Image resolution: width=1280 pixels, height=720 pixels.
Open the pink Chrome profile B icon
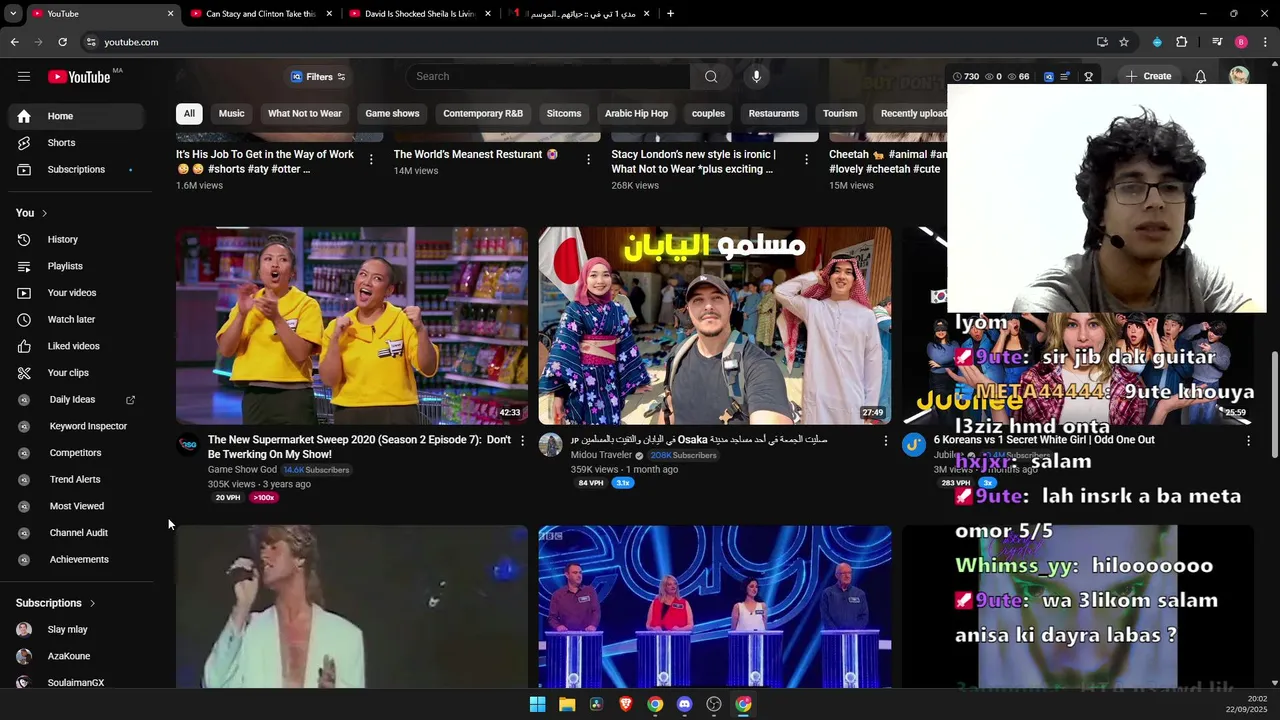point(1241,42)
